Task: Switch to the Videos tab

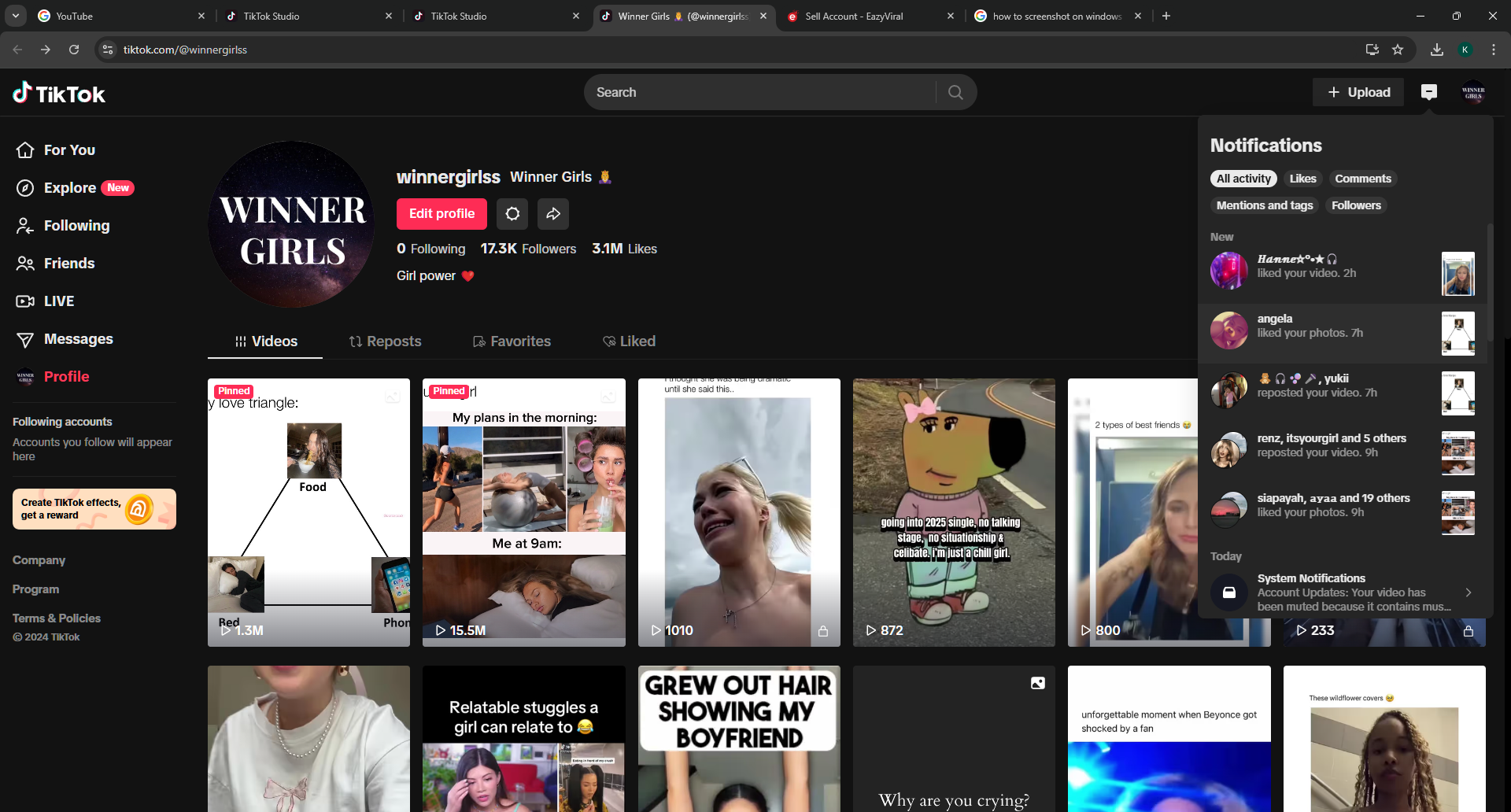Action: [x=265, y=341]
